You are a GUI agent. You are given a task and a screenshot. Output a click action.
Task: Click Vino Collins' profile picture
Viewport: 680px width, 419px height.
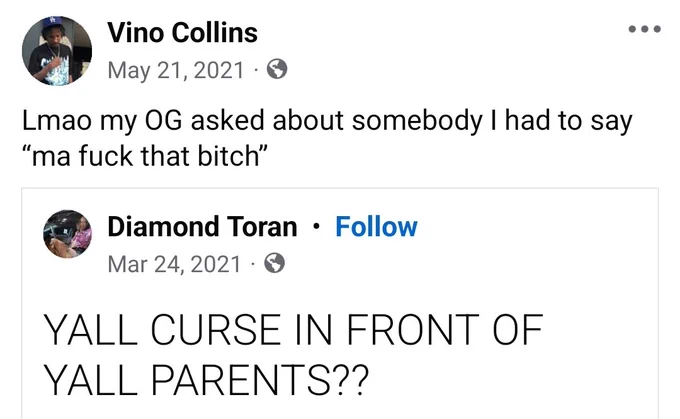click(57, 51)
